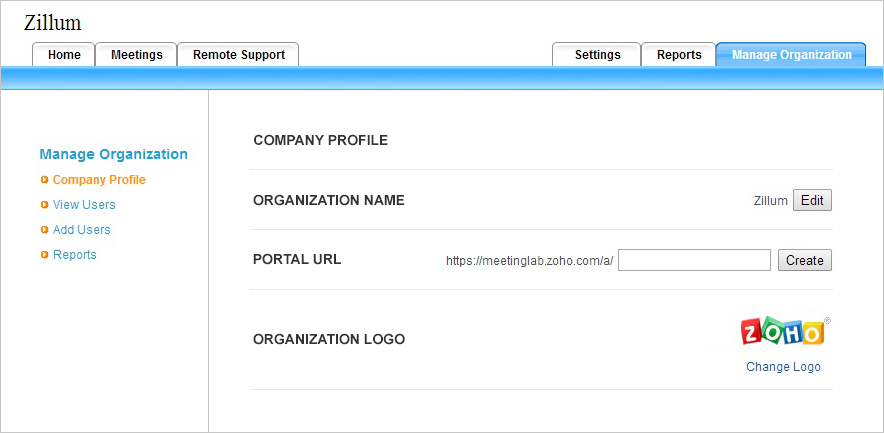884x433 pixels.
Task: Click the Zillum title at the top
Action: click(x=53, y=23)
